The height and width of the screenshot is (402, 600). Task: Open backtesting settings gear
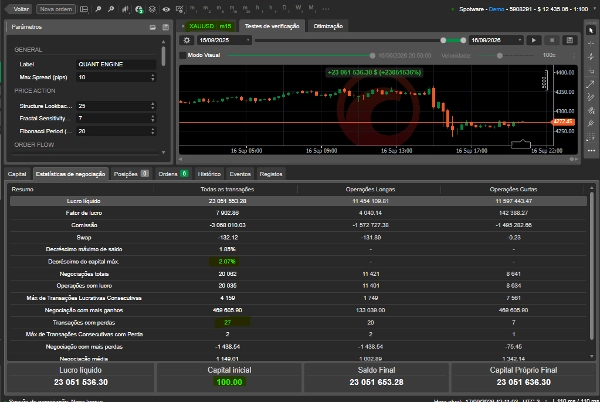point(187,40)
